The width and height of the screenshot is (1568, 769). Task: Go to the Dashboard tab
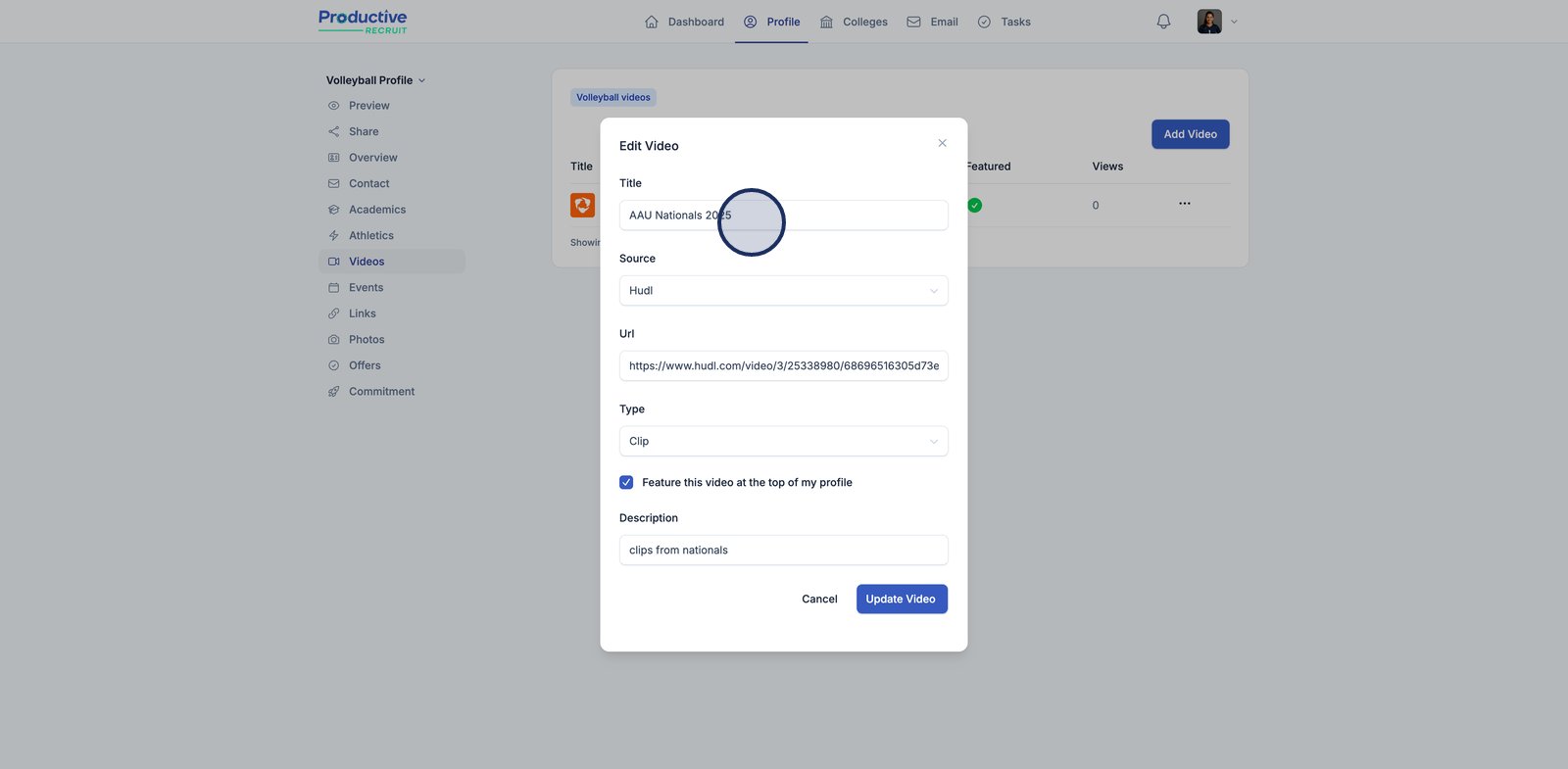coord(684,22)
